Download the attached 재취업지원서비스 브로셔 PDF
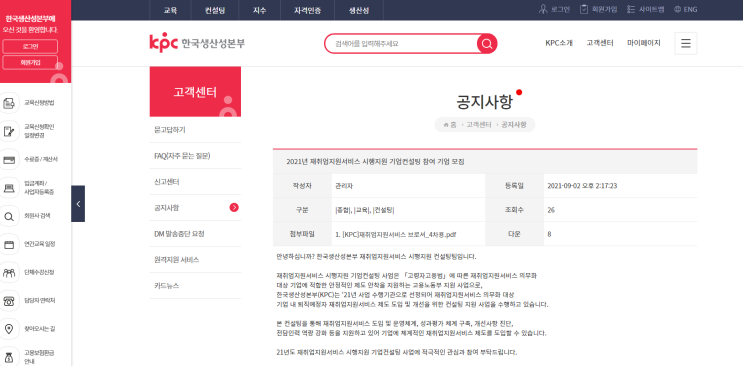 (x=396, y=234)
